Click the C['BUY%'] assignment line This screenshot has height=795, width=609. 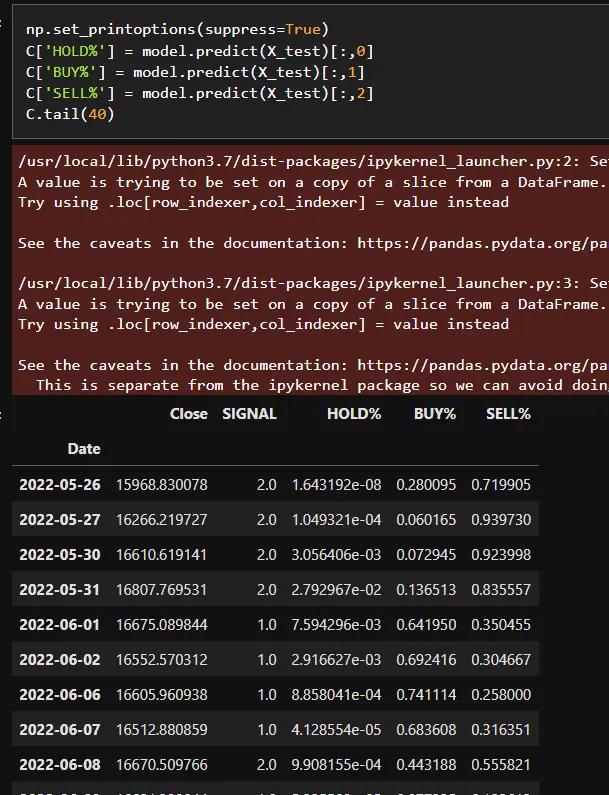point(195,73)
